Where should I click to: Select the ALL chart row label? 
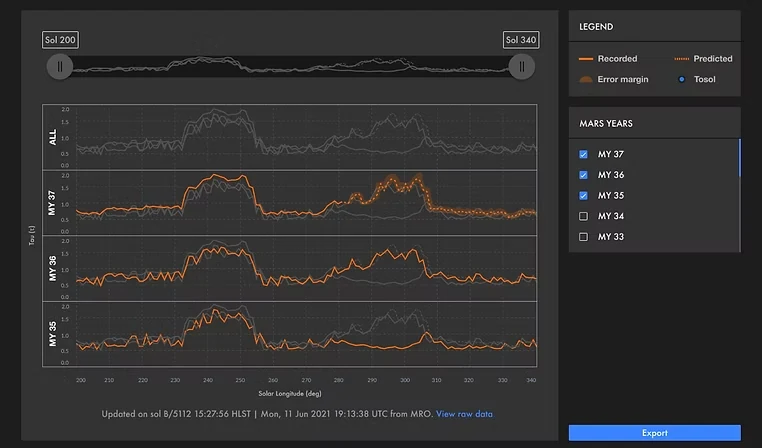[x=52, y=137]
